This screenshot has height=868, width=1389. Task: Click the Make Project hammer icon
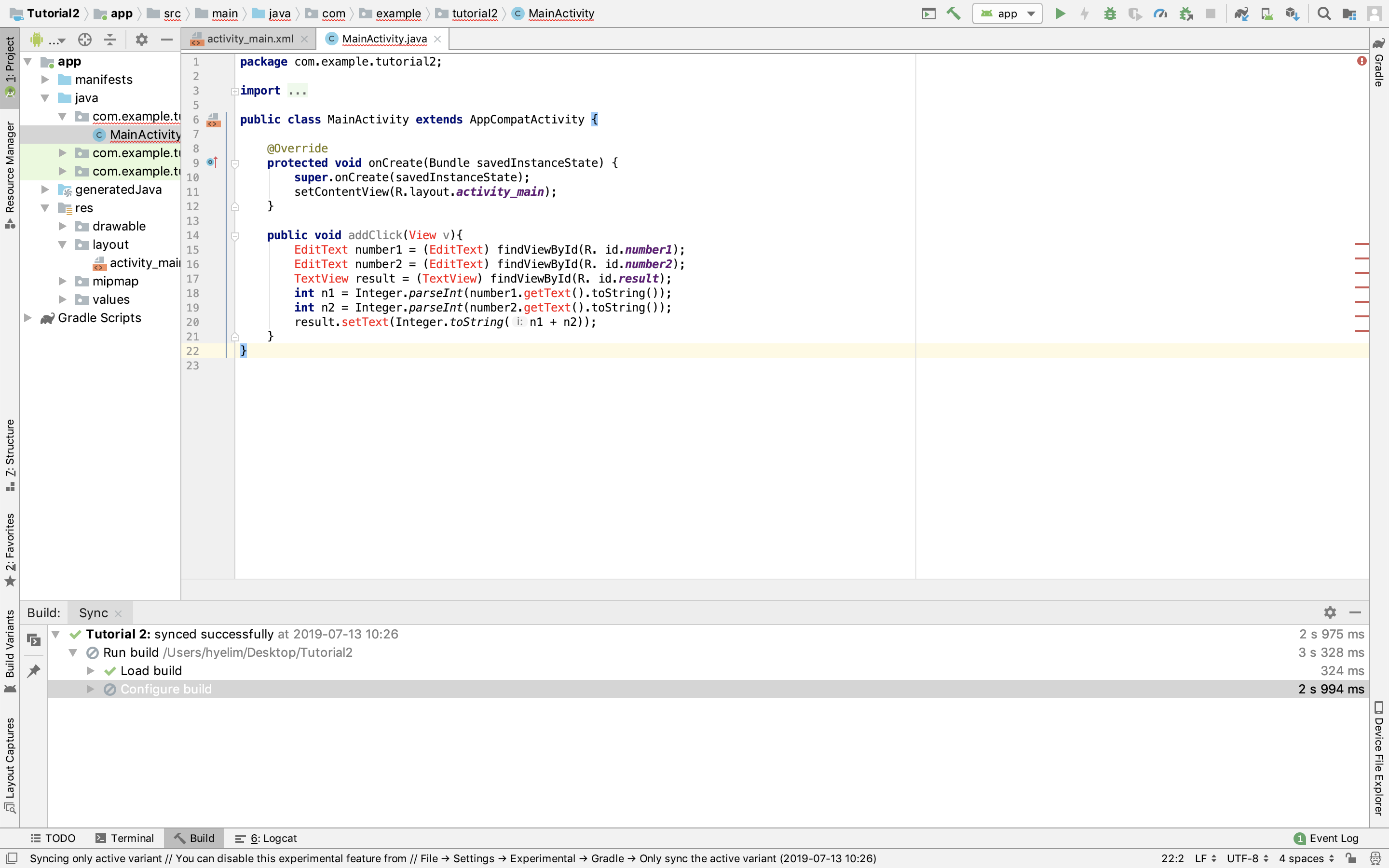953,13
